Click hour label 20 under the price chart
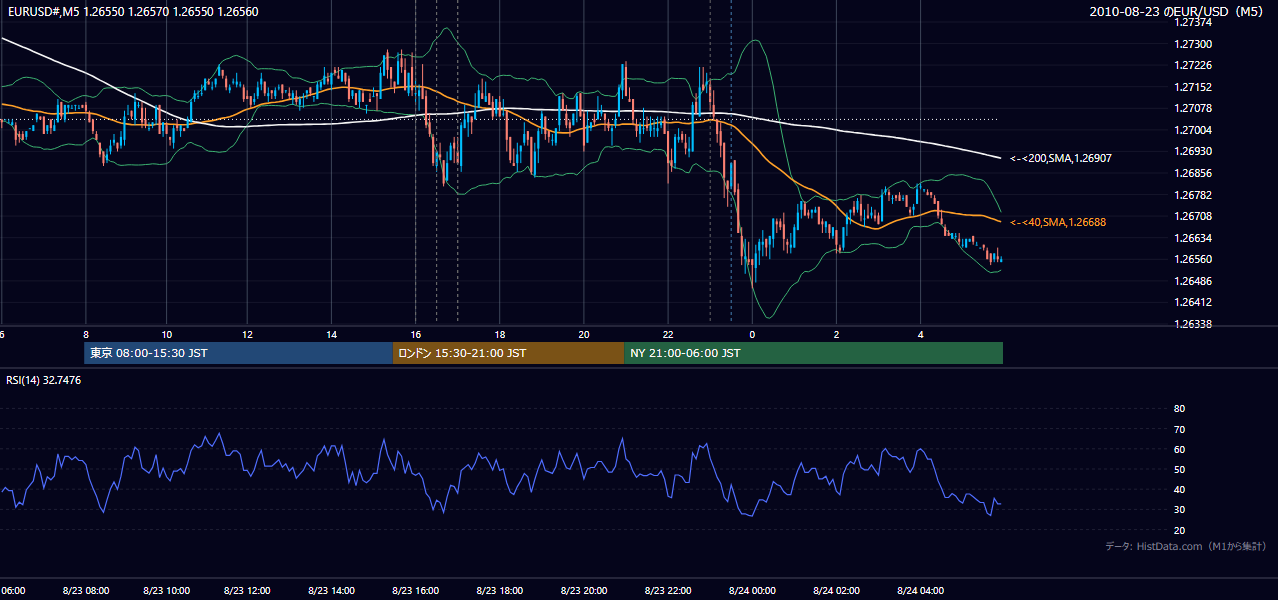The image size is (1278, 600). tap(584, 335)
